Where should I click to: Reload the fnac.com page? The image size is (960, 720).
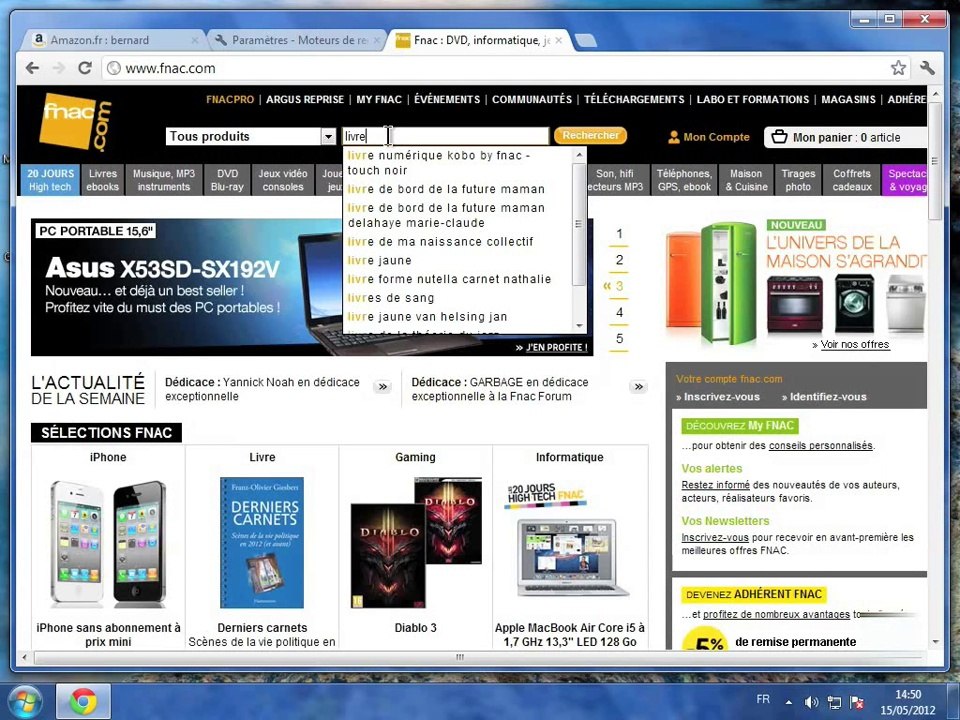[84, 68]
